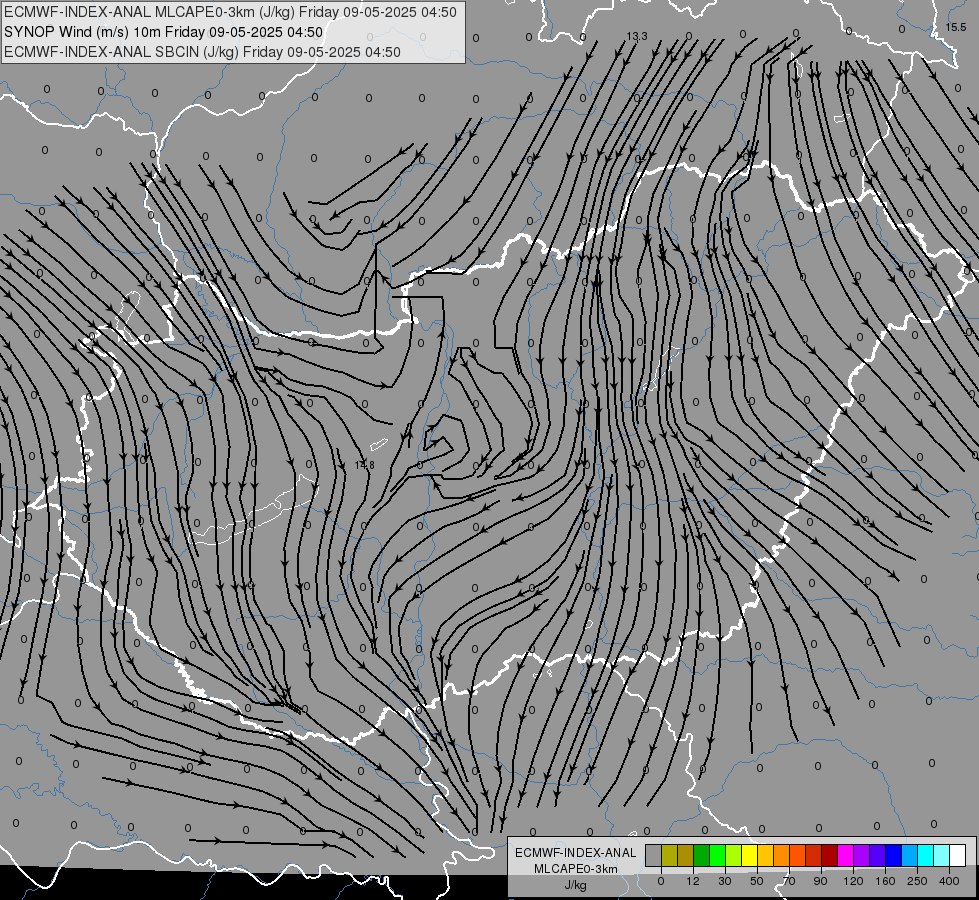The image size is (979, 900).
Task: Click the 400 tick label in legend
Action: (x=949, y=881)
